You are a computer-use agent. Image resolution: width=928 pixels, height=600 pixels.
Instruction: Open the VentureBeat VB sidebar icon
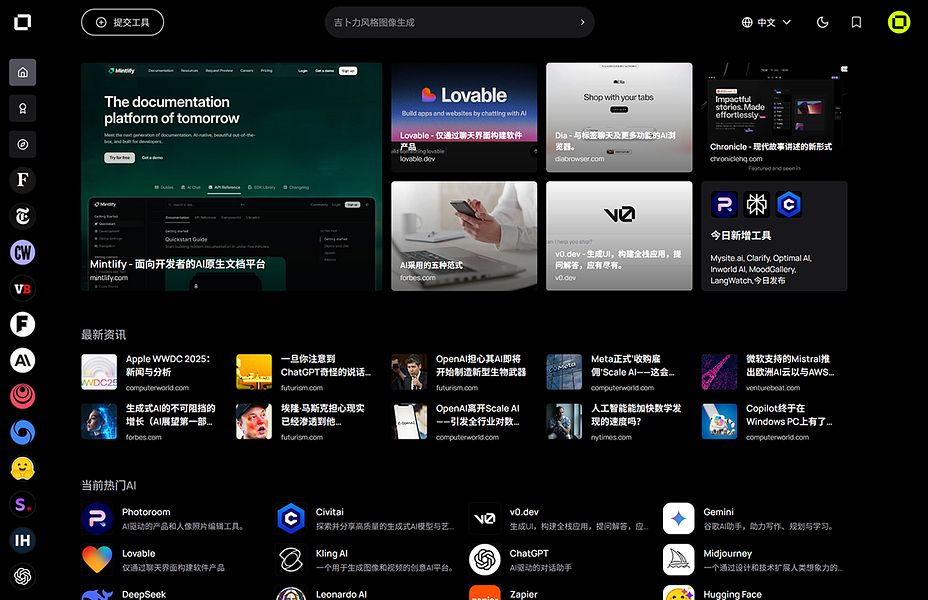tap(22, 289)
